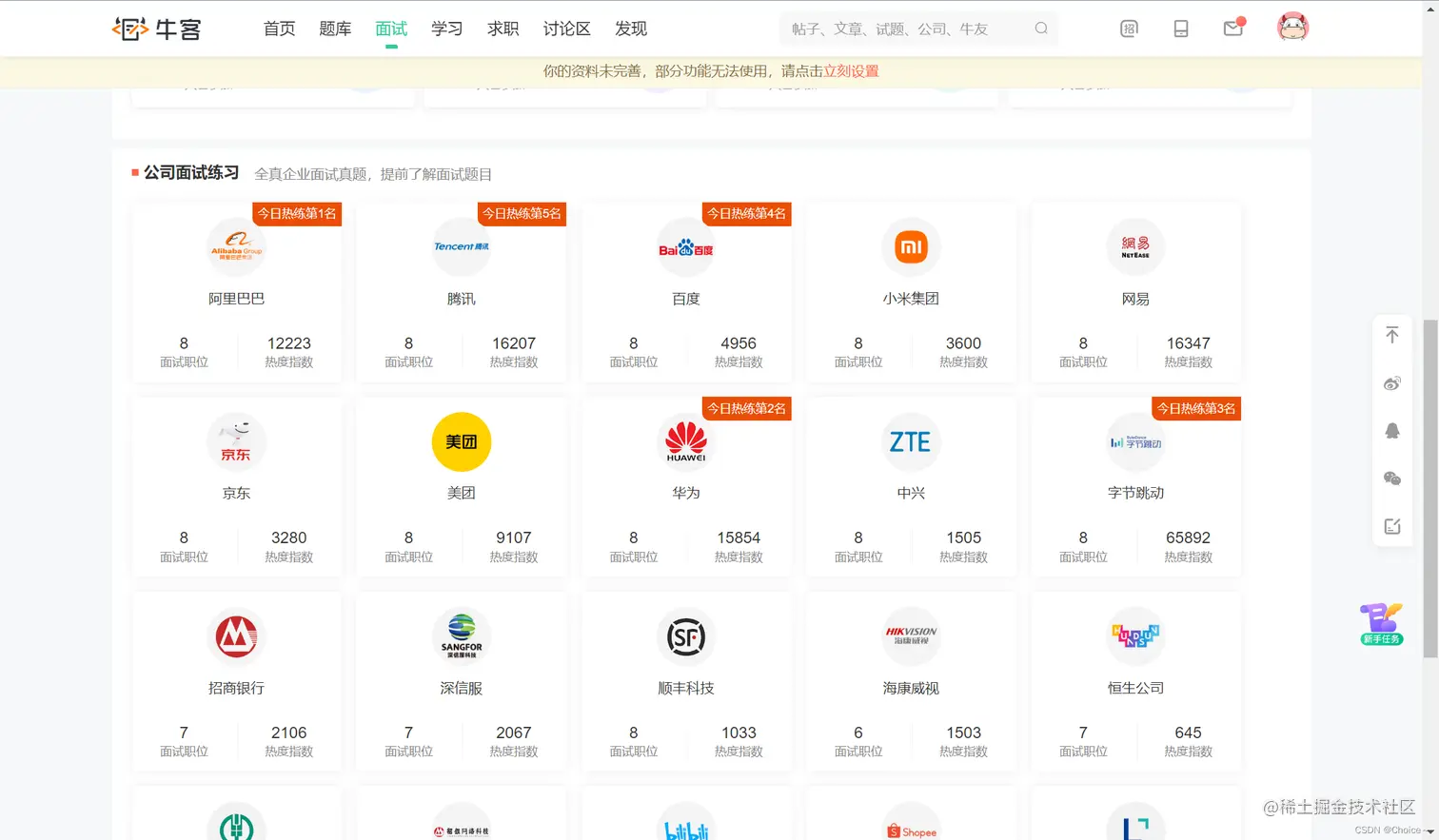Viewport: 1439px width, 840px height.
Task: Click heat index value 15854
Action: pyautogui.click(x=739, y=537)
